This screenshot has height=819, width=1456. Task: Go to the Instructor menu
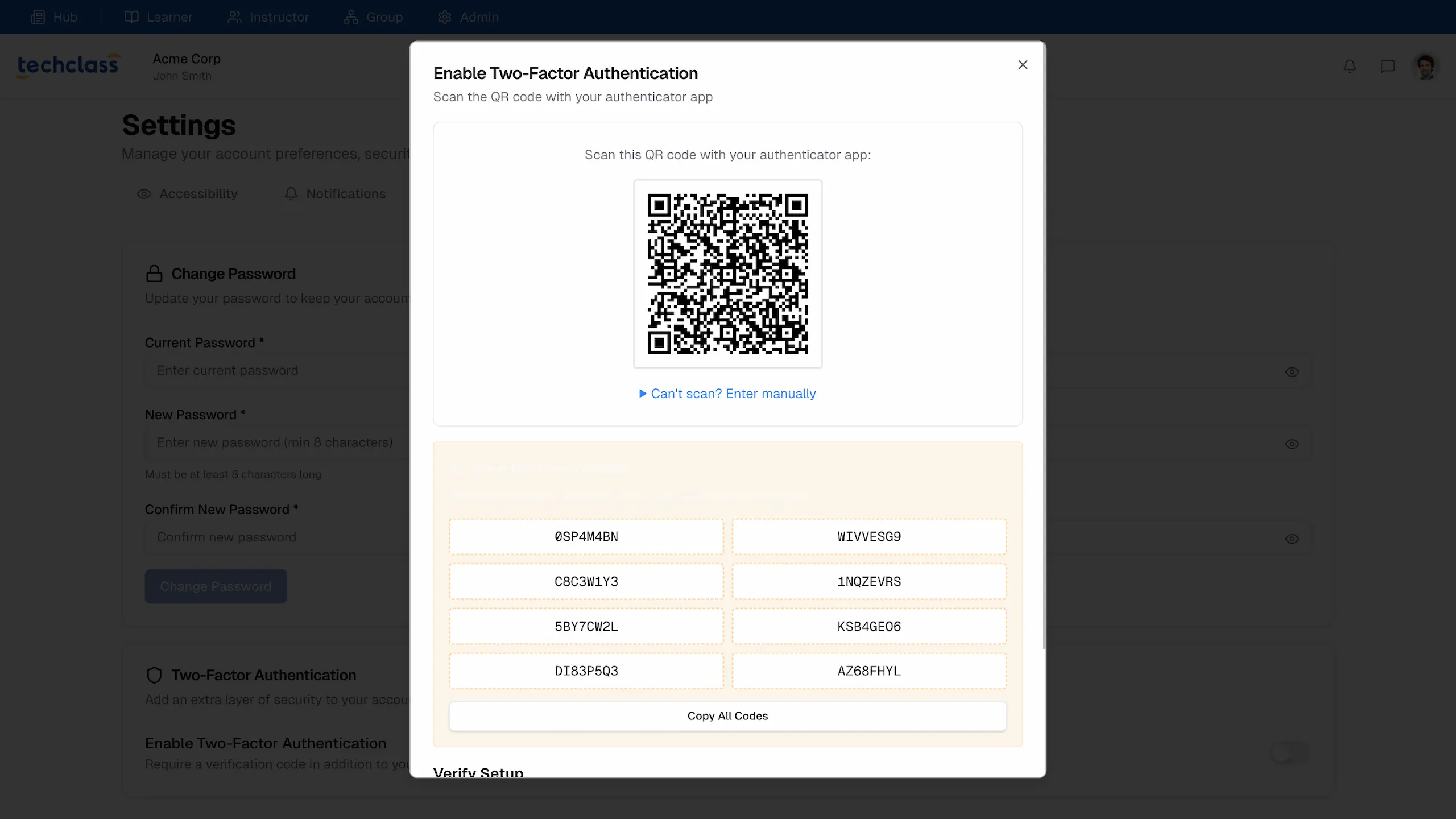[268, 17]
